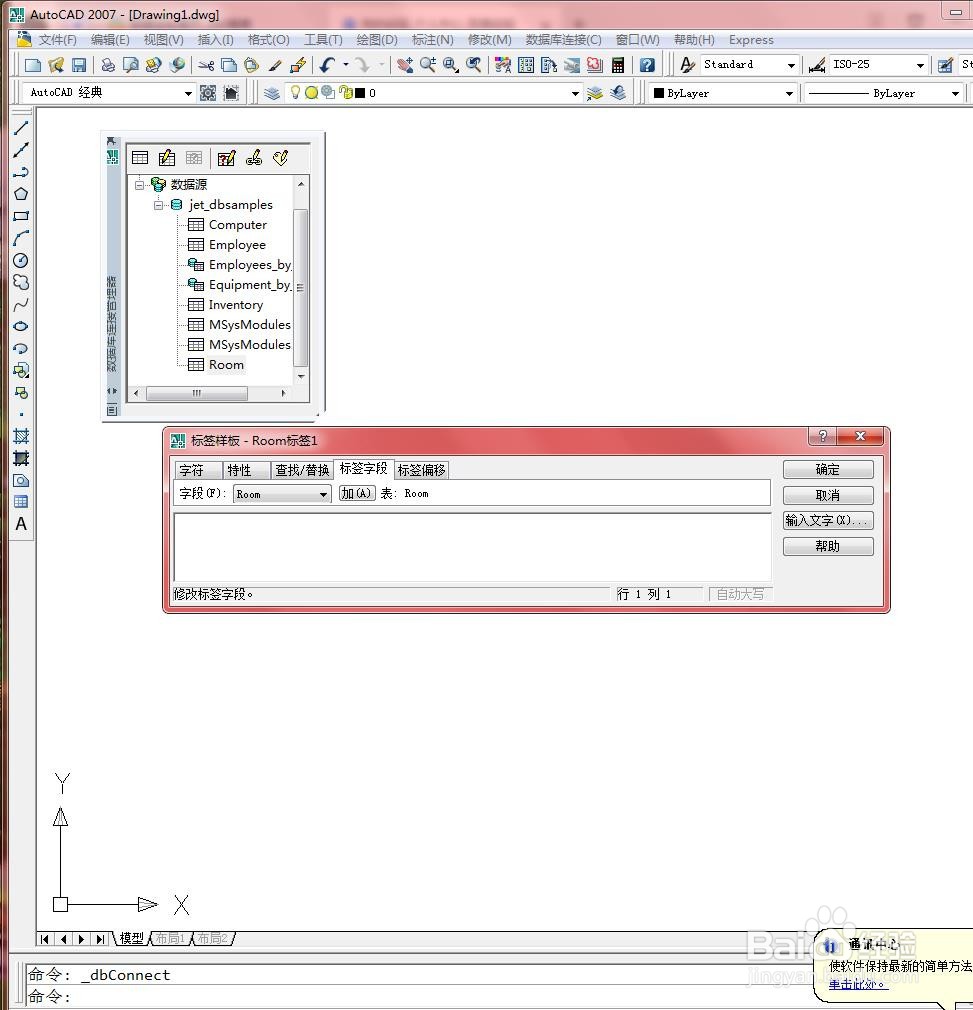Select the Hatch tool
Image resolution: width=973 pixels, height=1010 pixels.
(21, 436)
